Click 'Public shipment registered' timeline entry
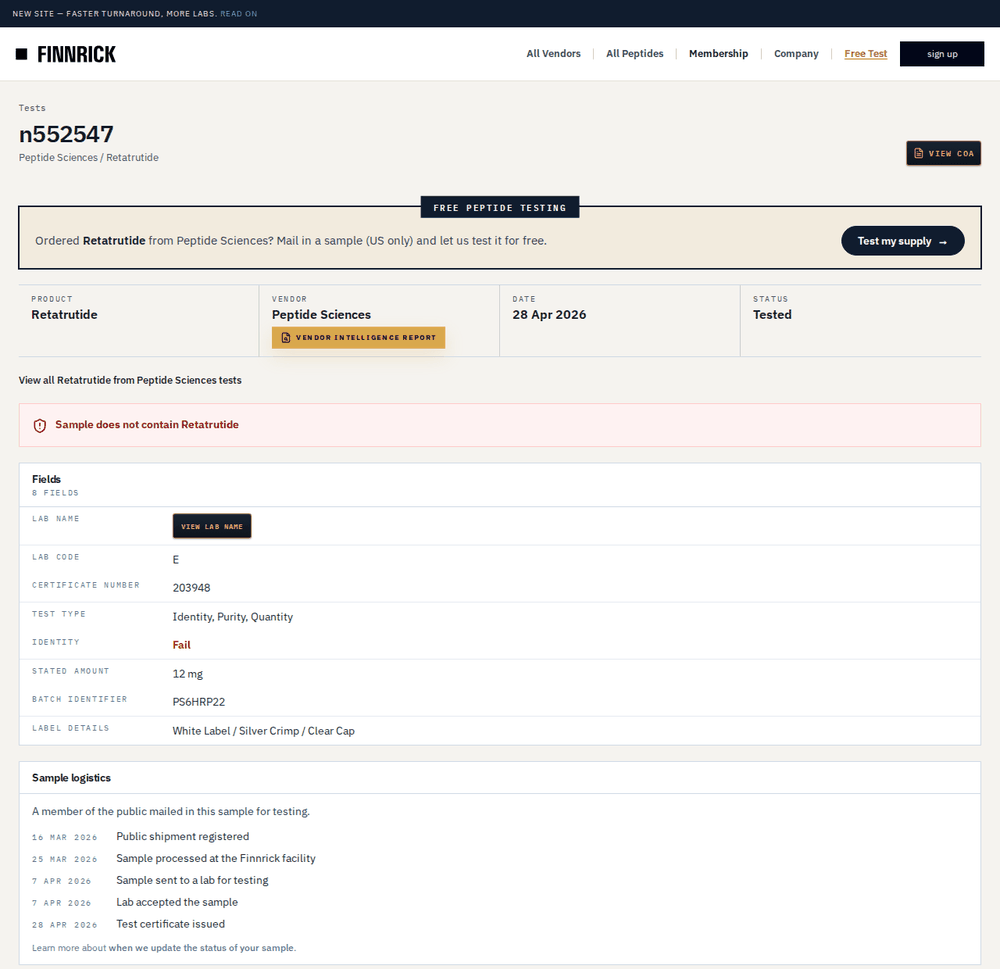The width and height of the screenshot is (1000, 969). 182,836
